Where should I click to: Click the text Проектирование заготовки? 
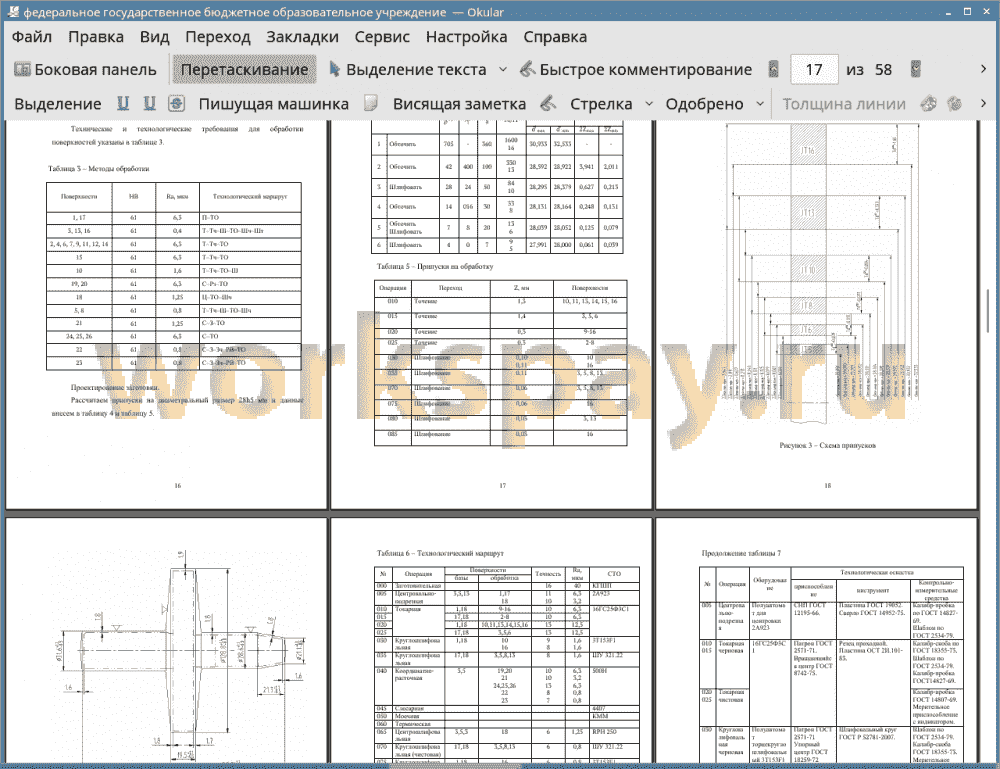click(x=115, y=387)
